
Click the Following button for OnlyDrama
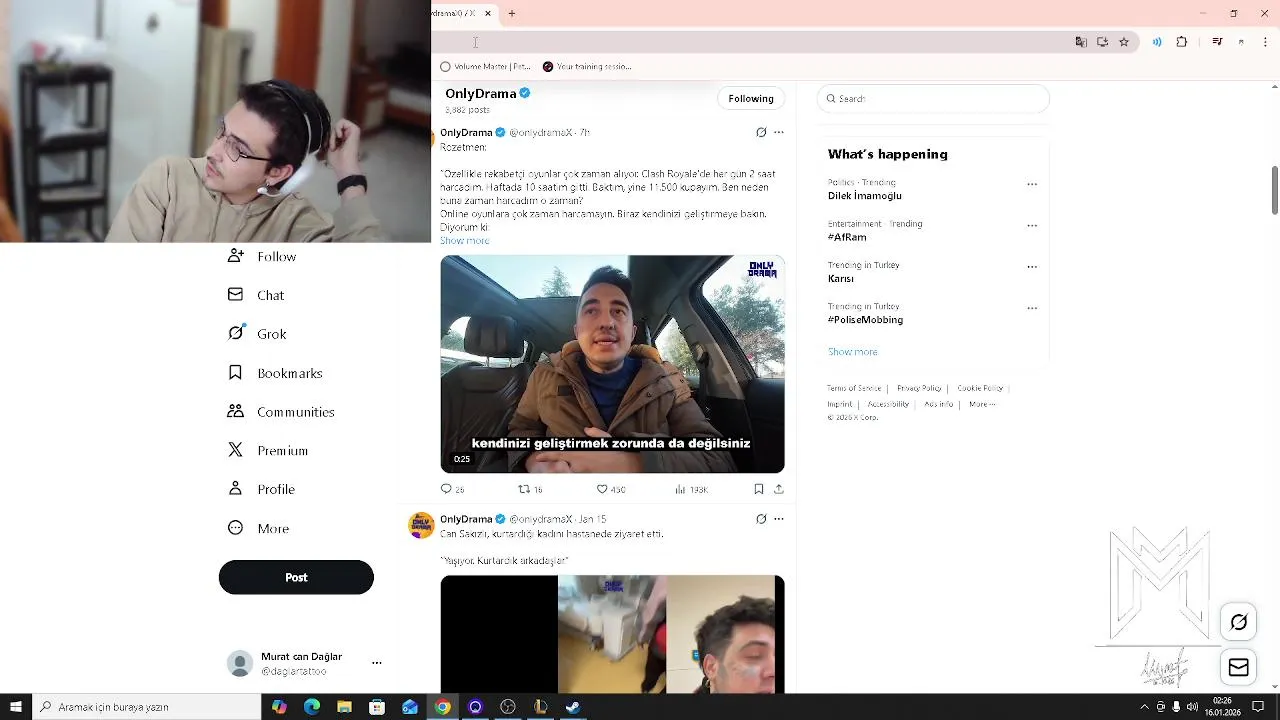click(x=751, y=98)
